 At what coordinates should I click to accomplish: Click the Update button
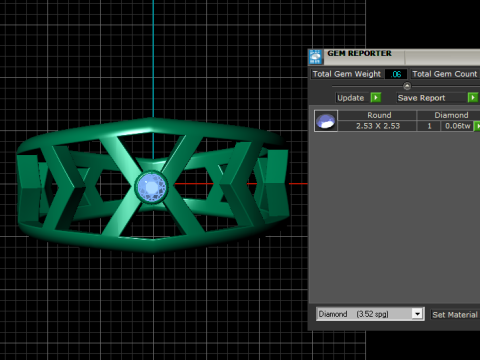point(352,98)
